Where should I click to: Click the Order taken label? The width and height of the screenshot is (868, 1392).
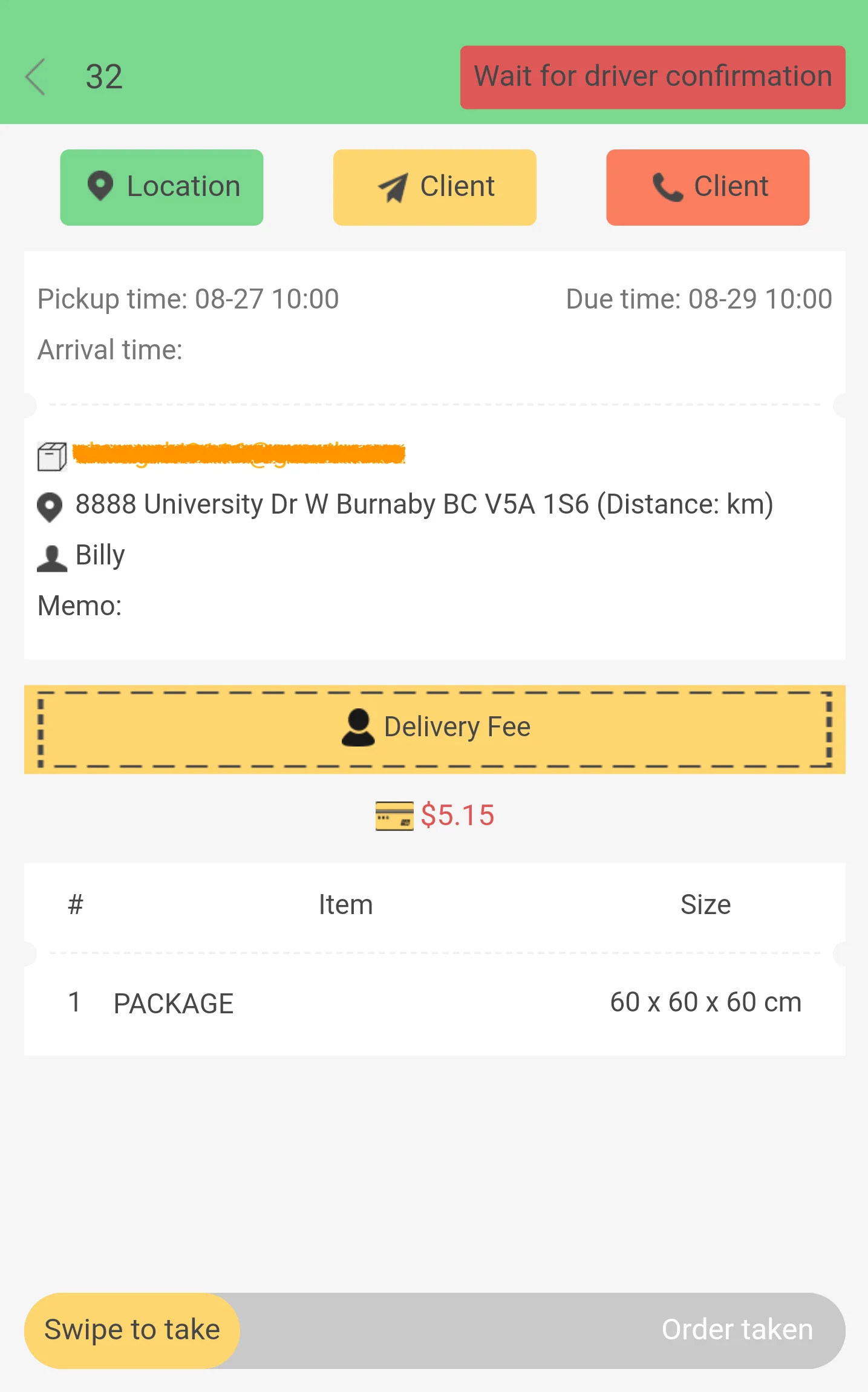click(737, 1330)
